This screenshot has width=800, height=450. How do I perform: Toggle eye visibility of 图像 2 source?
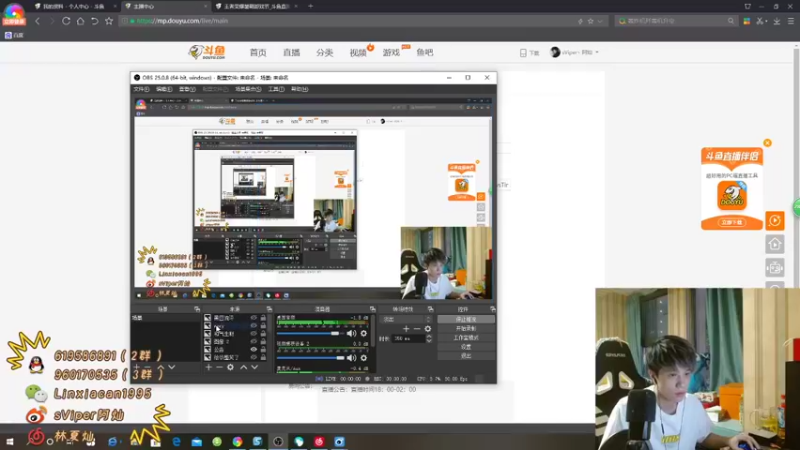point(254,341)
